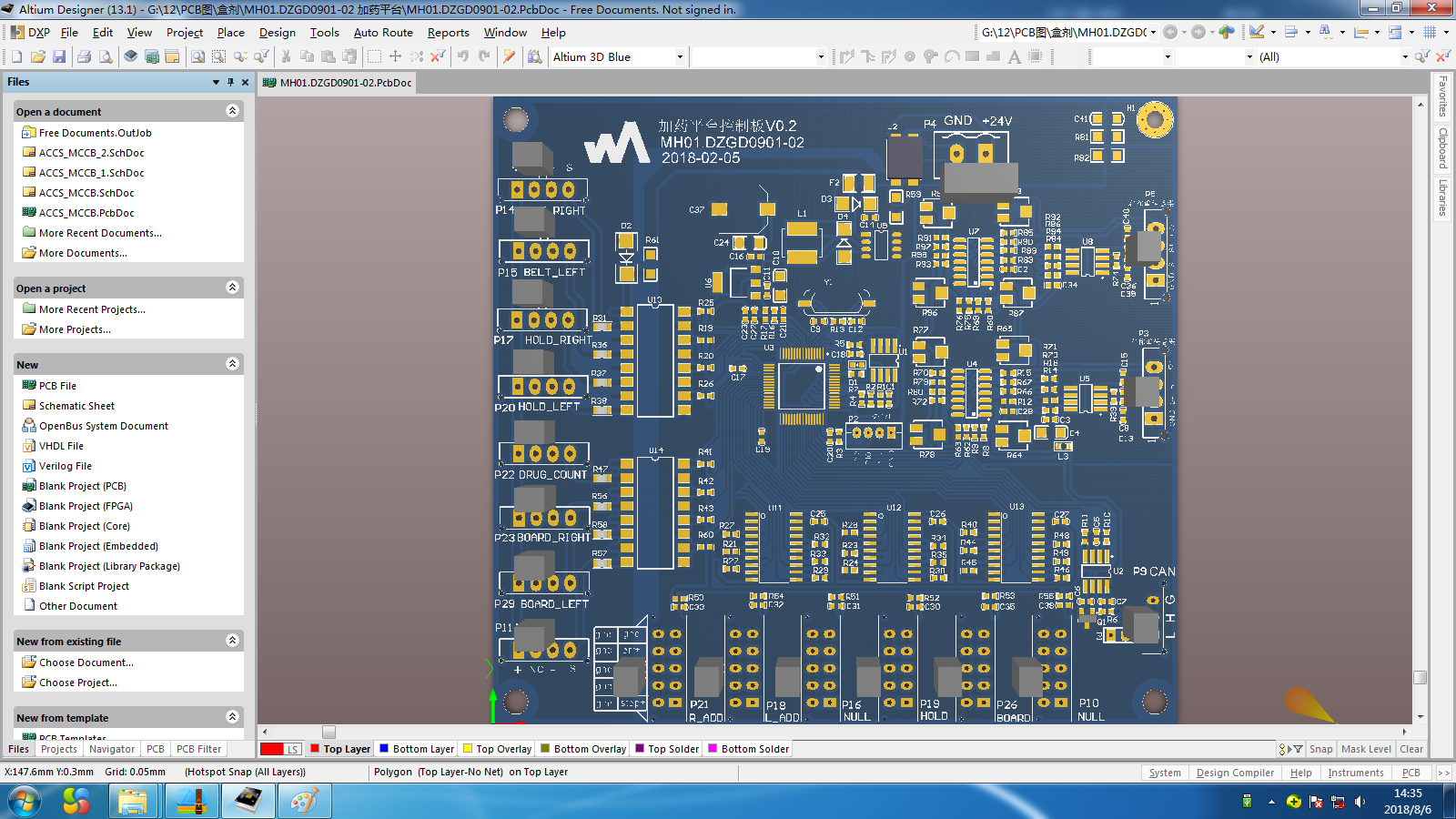This screenshot has width=1456, height=819.
Task: Click the New document icon in toolbar
Action: 16,56
